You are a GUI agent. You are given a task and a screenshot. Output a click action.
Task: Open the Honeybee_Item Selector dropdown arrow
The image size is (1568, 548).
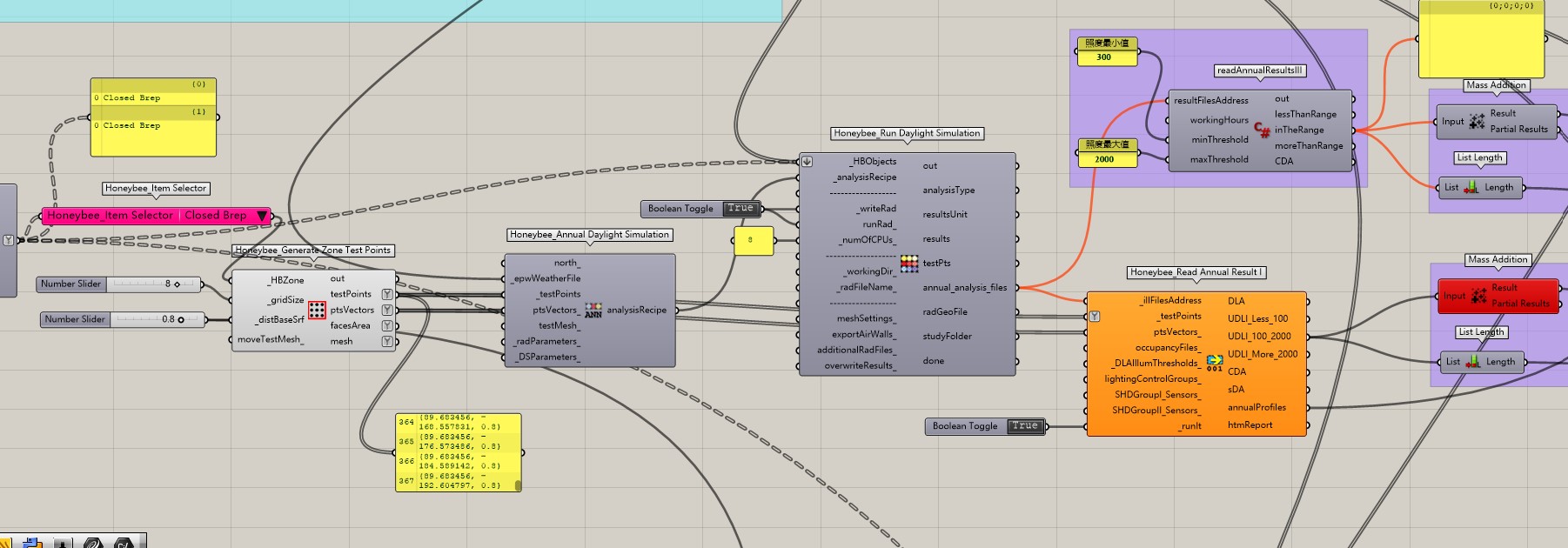[262, 216]
